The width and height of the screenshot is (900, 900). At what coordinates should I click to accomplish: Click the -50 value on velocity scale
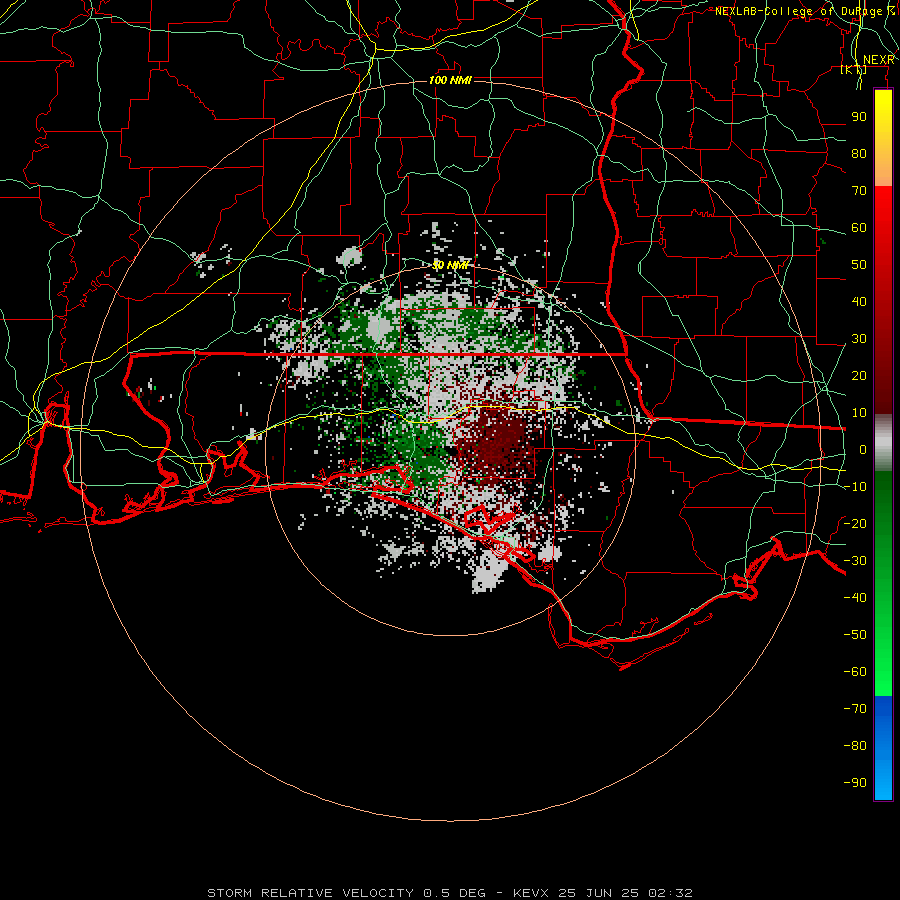click(x=855, y=635)
